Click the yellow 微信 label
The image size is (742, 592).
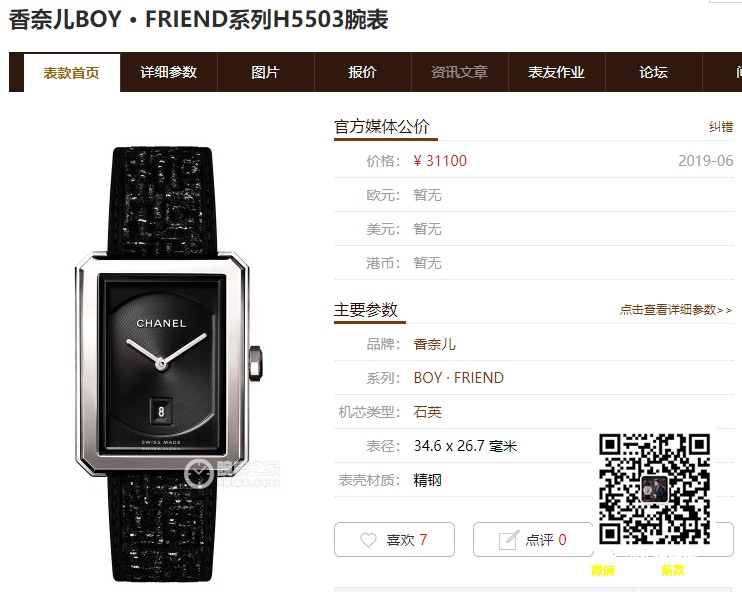tap(603, 570)
